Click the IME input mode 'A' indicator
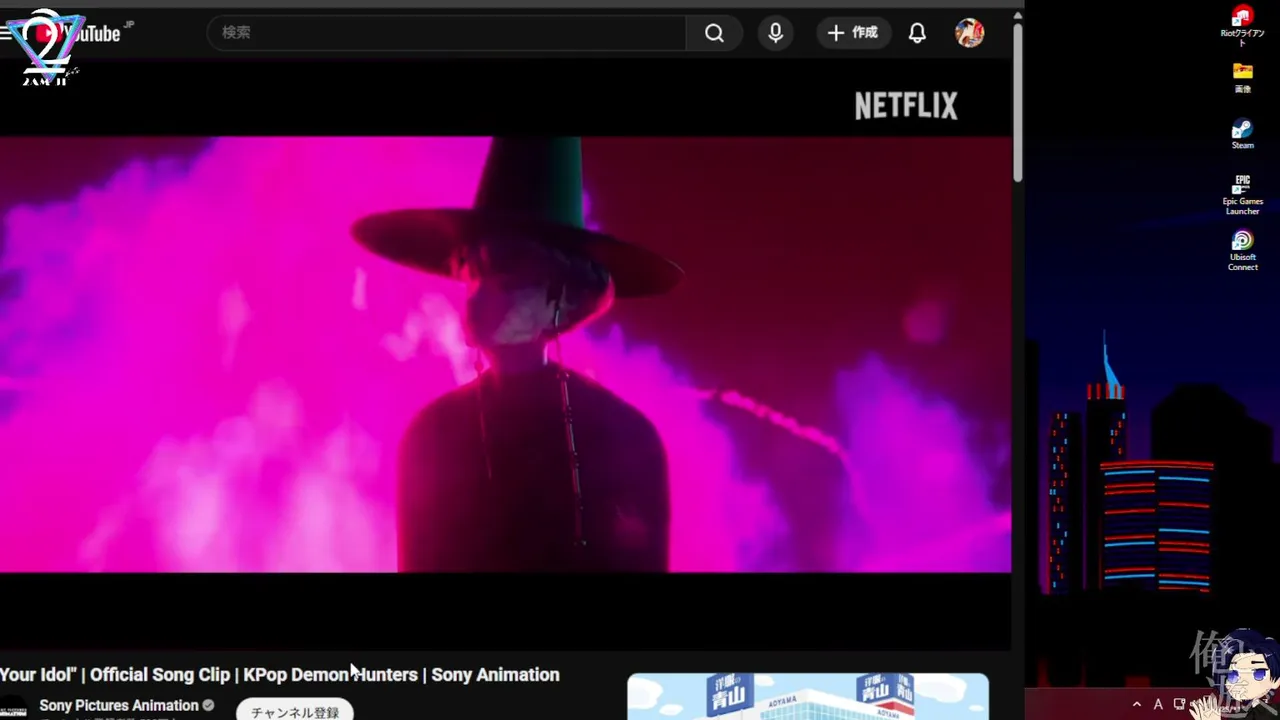Screen dimensions: 1280x720 pyautogui.click(x=1158, y=705)
